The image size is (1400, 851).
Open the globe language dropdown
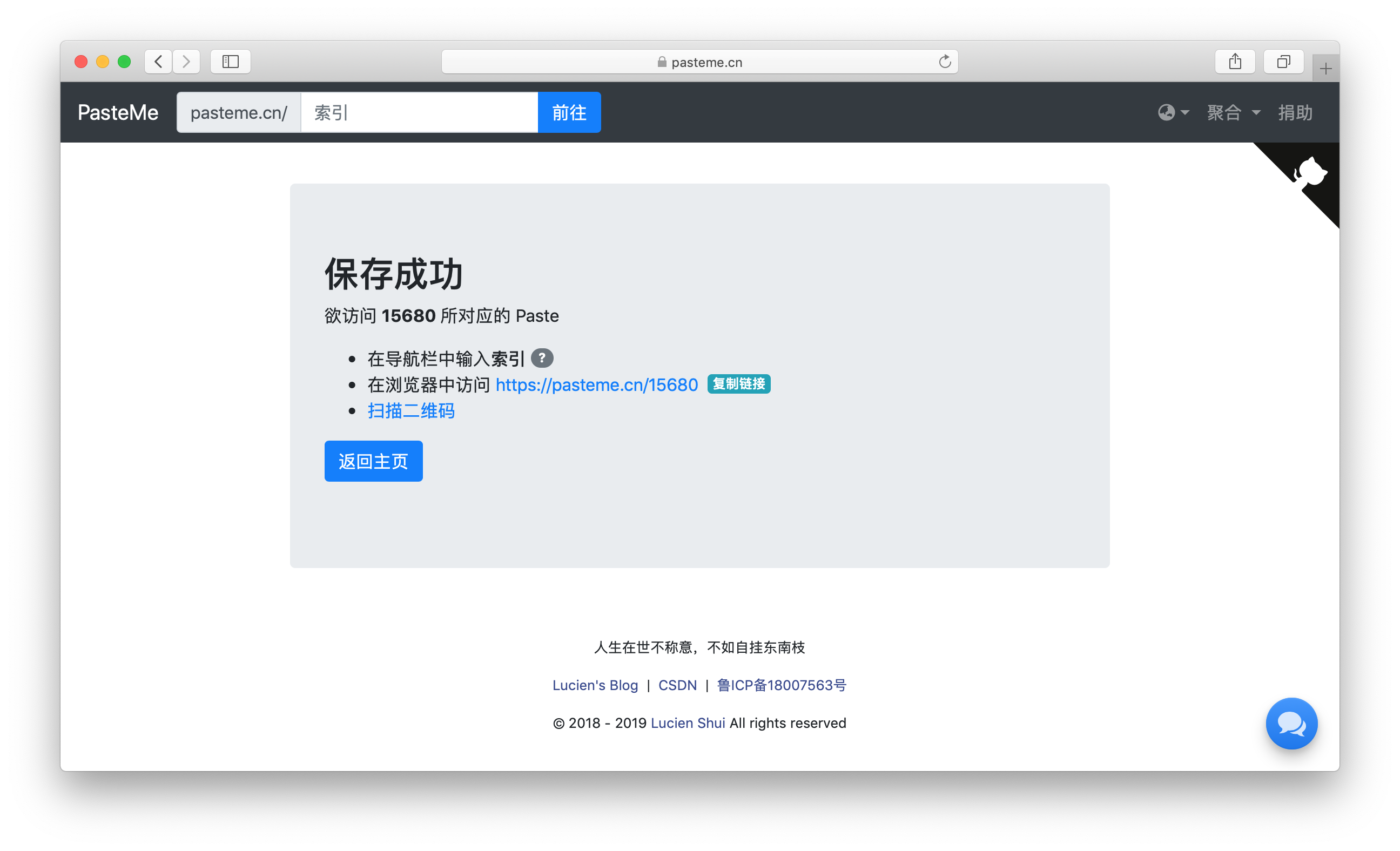point(1173,112)
